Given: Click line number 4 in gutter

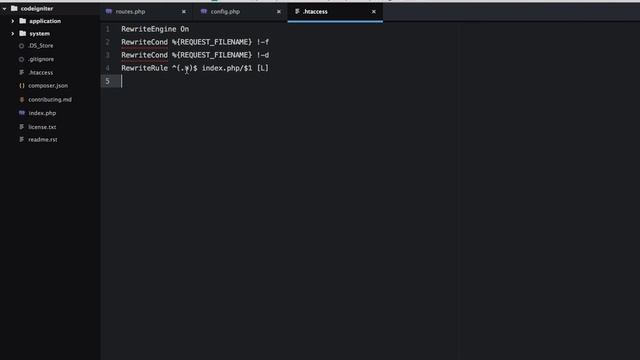Looking at the screenshot, I should 108,68.
